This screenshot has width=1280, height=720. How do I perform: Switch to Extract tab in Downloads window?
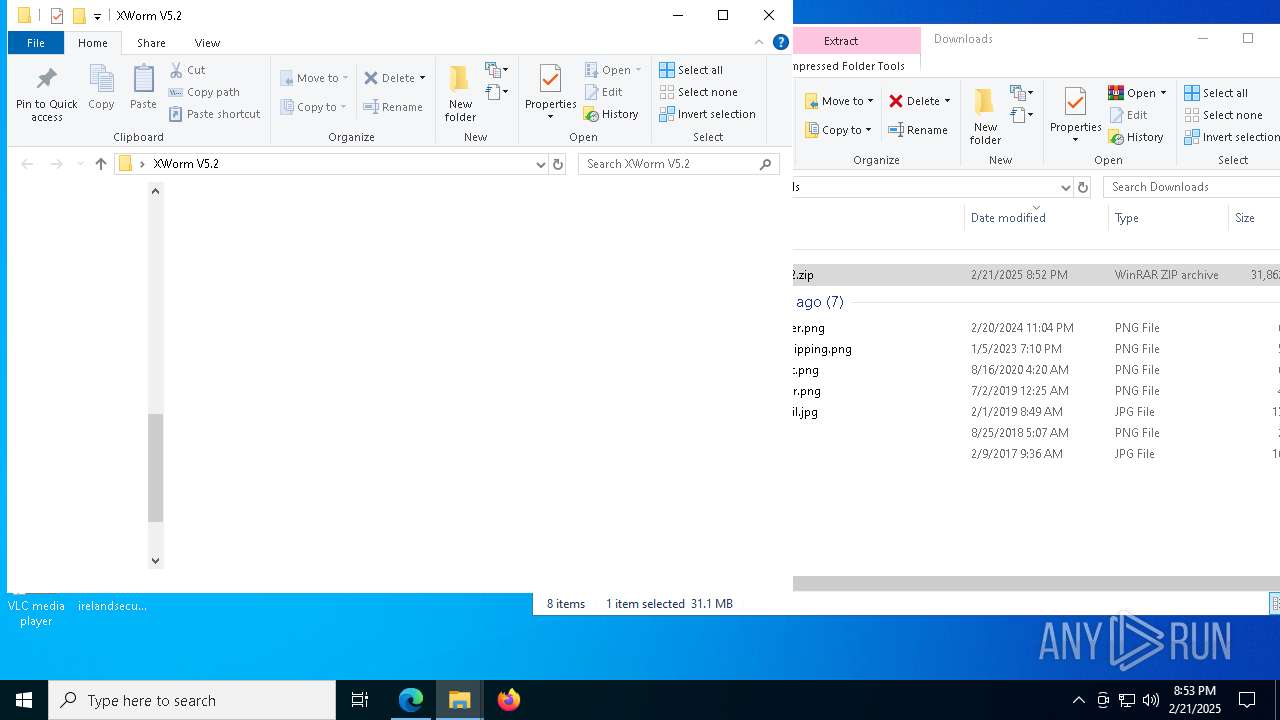pyautogui.click(x=841, y=41)
